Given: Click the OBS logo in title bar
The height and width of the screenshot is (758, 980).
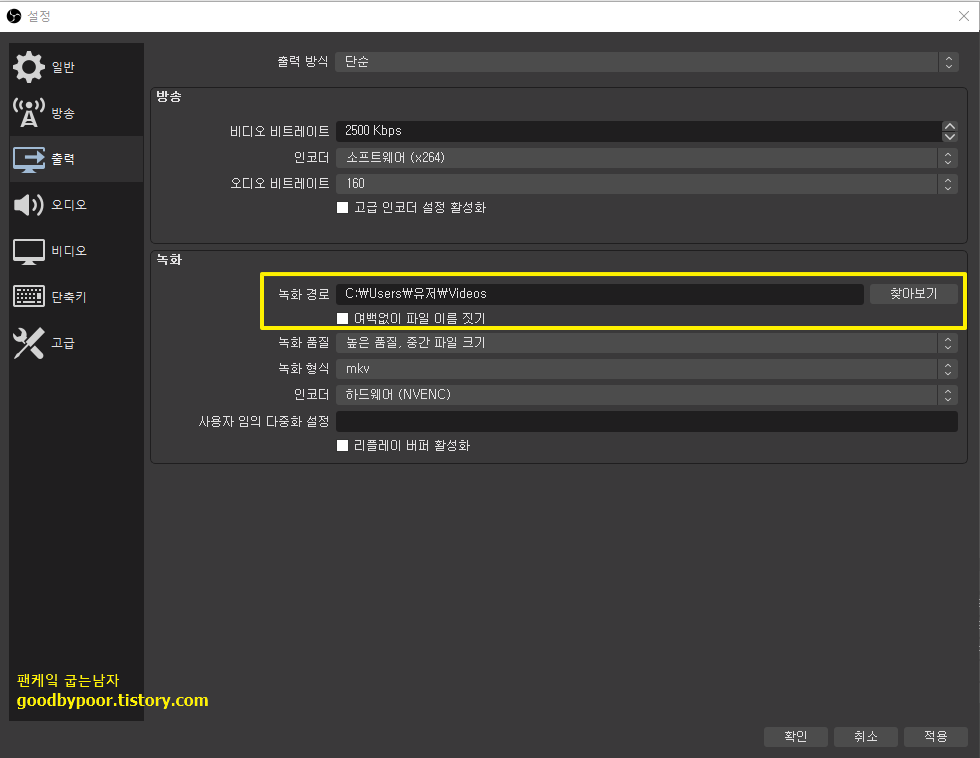Looking at the screenshot, I should point(14,16).
